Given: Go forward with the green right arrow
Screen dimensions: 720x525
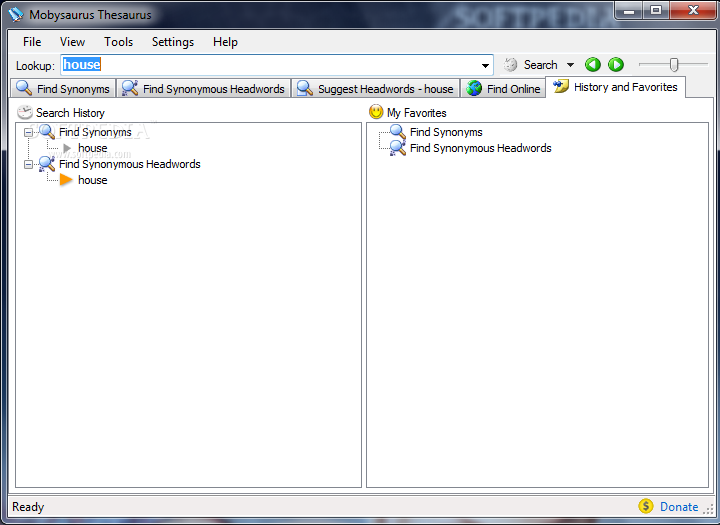Looking at the screenshot, I should tap(616, 65).
